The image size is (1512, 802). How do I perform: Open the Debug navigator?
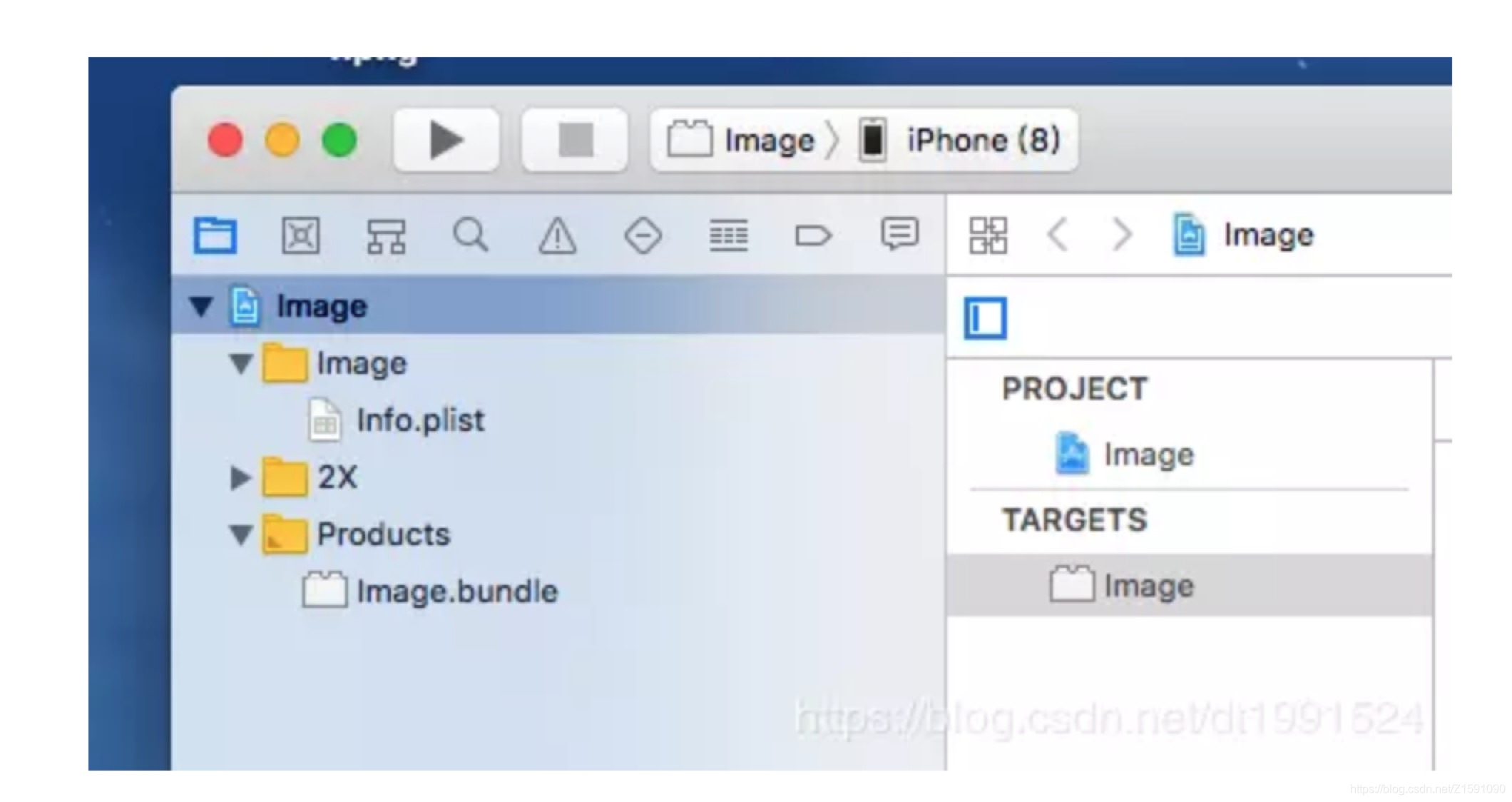tap(728, 235)
